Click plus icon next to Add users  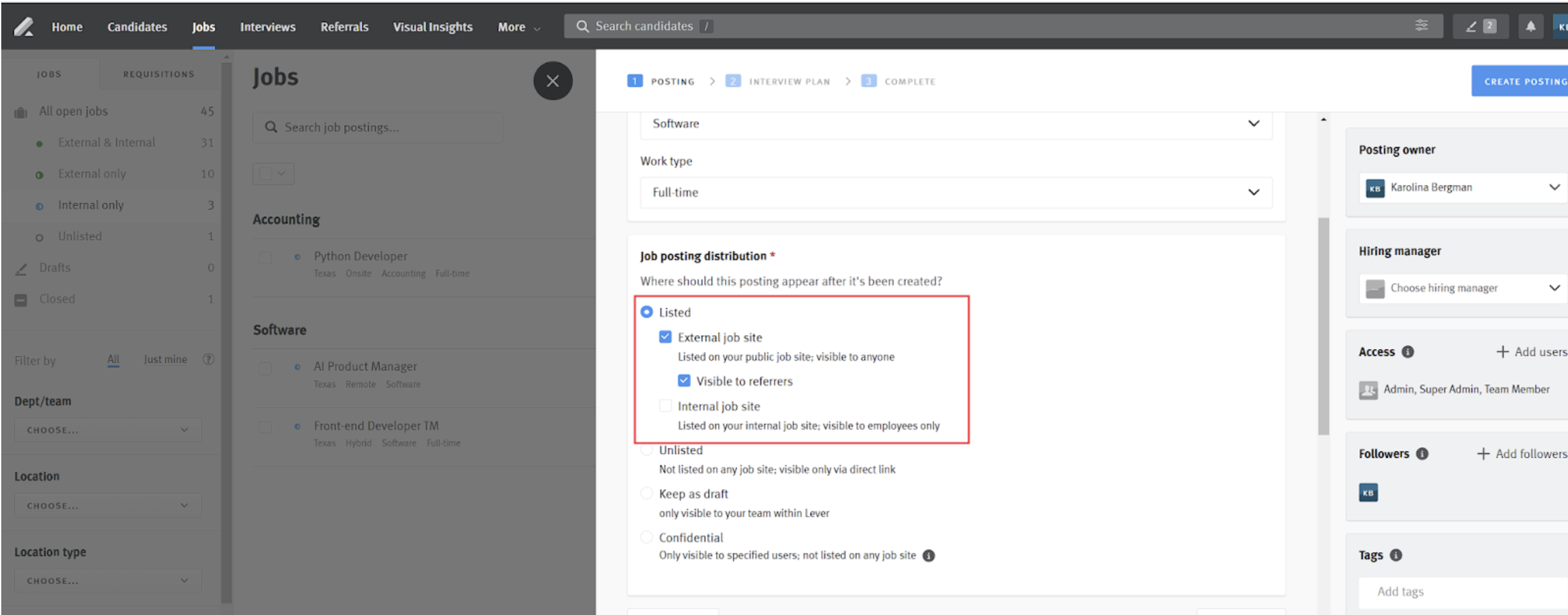(1502, 352)
